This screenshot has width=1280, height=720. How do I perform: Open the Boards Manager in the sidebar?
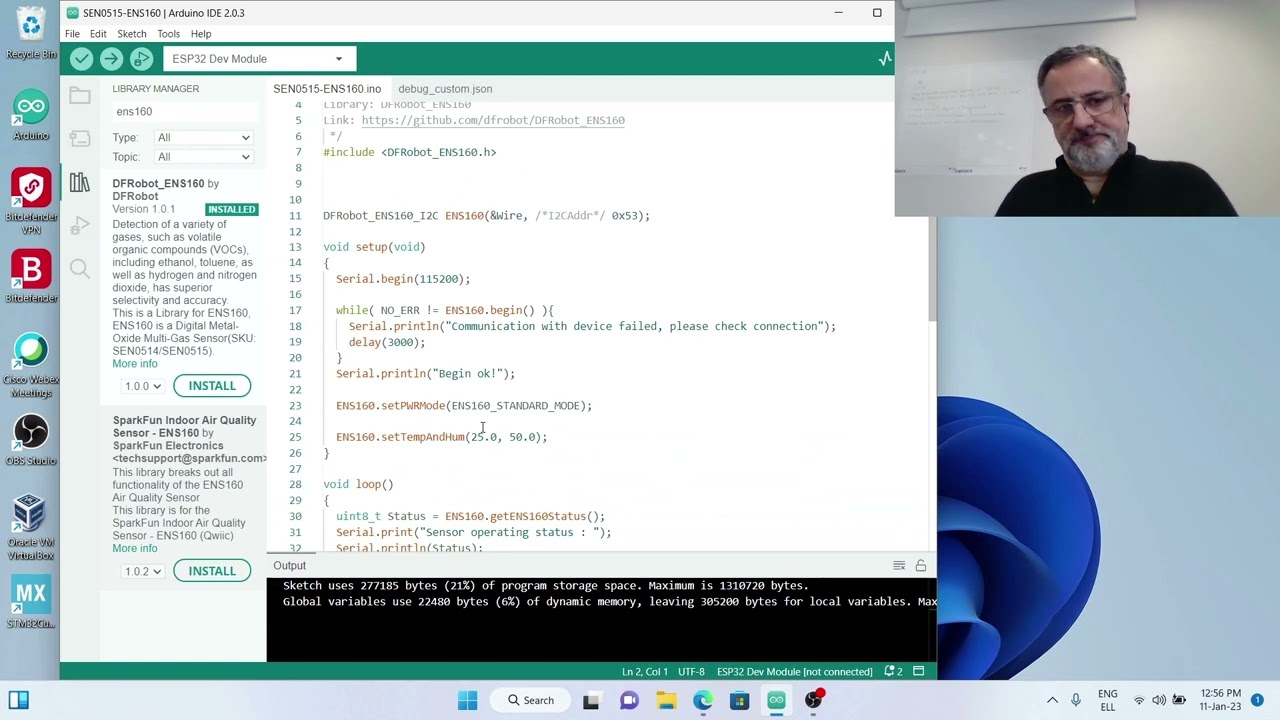80,140
